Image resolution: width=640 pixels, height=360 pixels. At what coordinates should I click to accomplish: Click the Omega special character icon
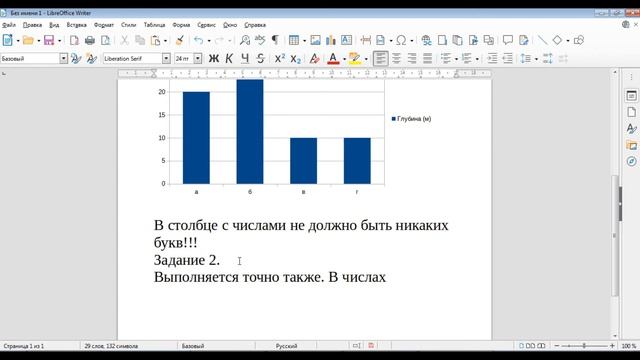pos(401,40)
